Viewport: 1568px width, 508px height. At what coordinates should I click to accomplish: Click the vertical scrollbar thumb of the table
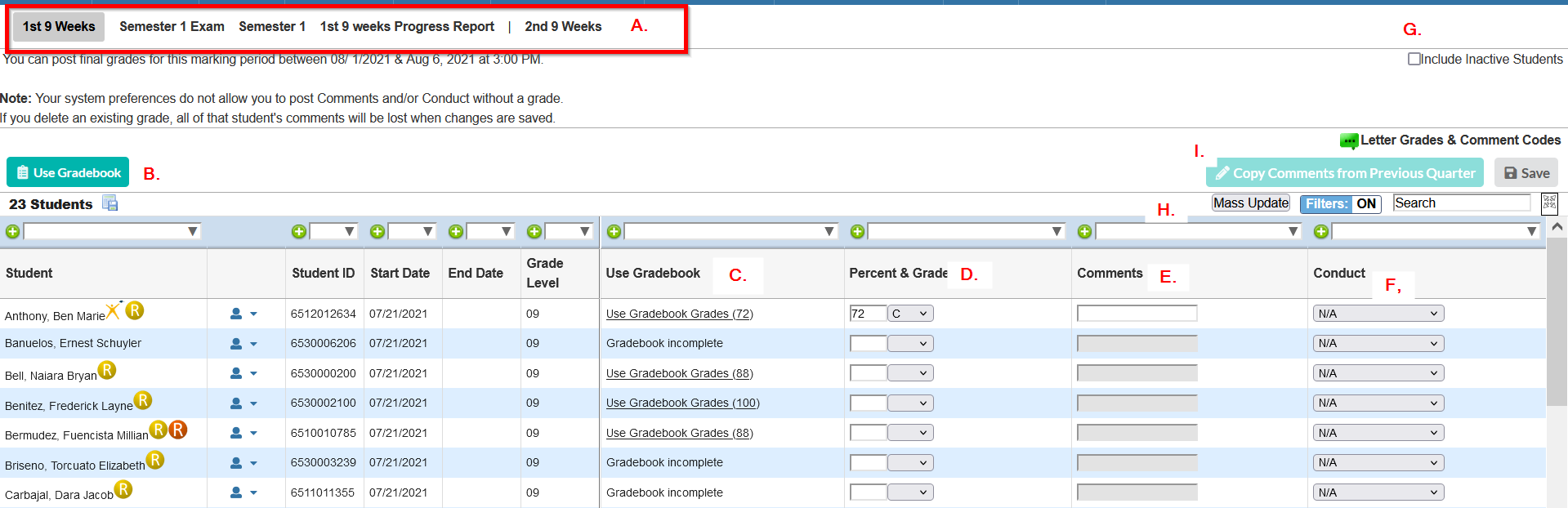[x=1557, y=323]
